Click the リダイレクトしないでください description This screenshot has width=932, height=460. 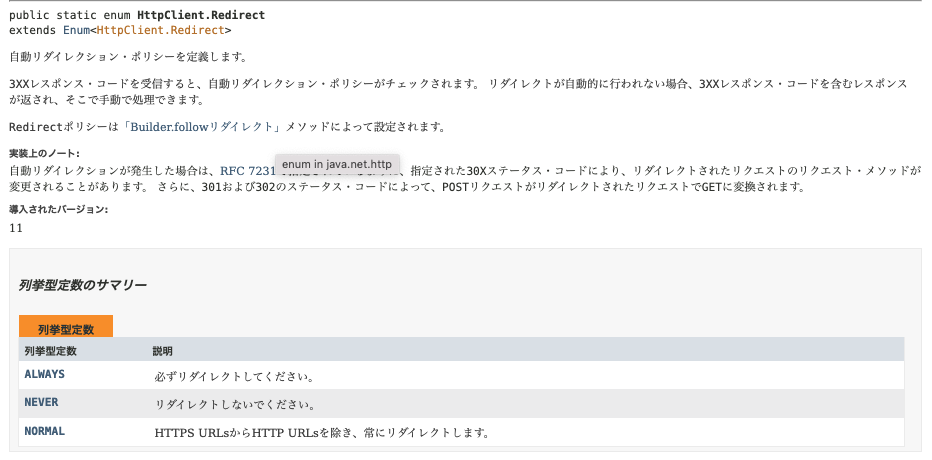tap(237, 404)
